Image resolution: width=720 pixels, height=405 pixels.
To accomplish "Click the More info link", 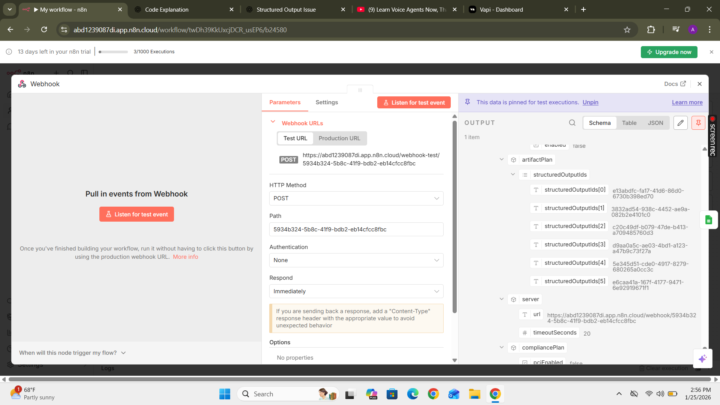I will [x=186, y=257].
